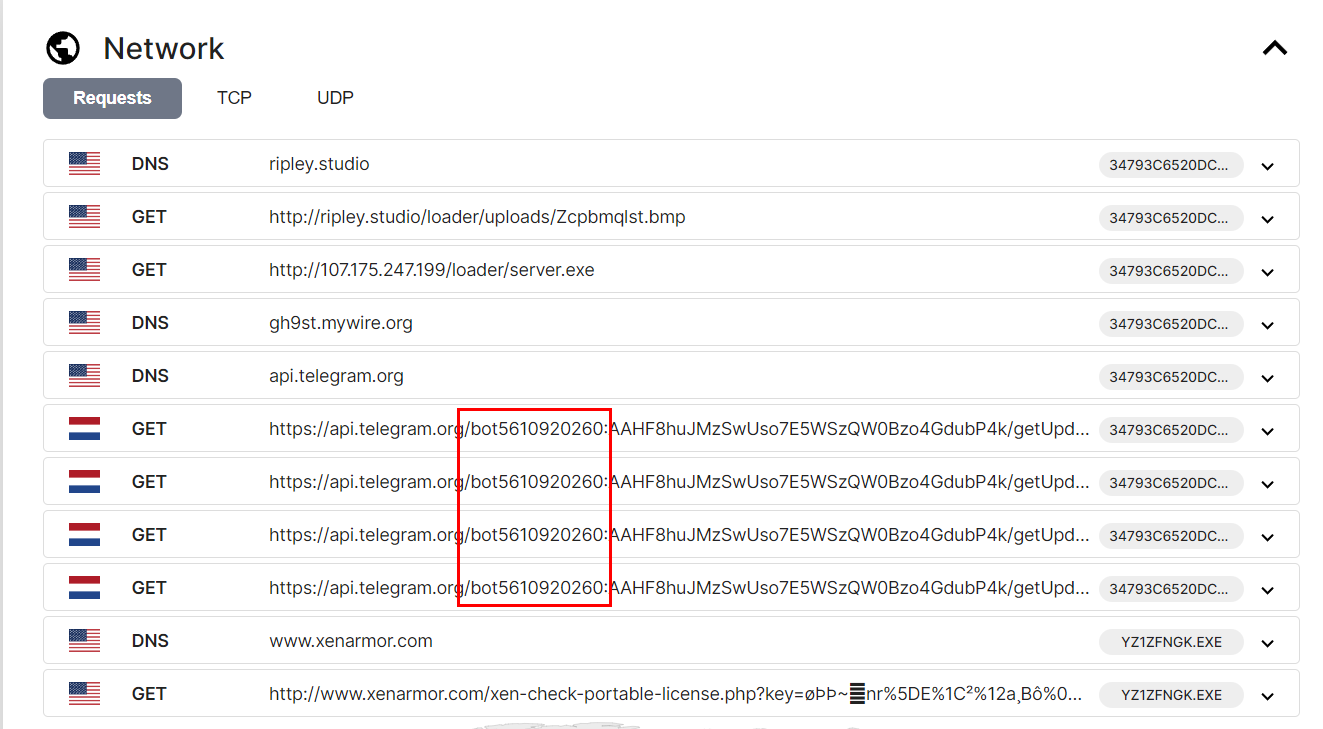This screenshot has width=1323, height=729.
Task: Click the ripley.studio domain text
Action: coord(319,164)
